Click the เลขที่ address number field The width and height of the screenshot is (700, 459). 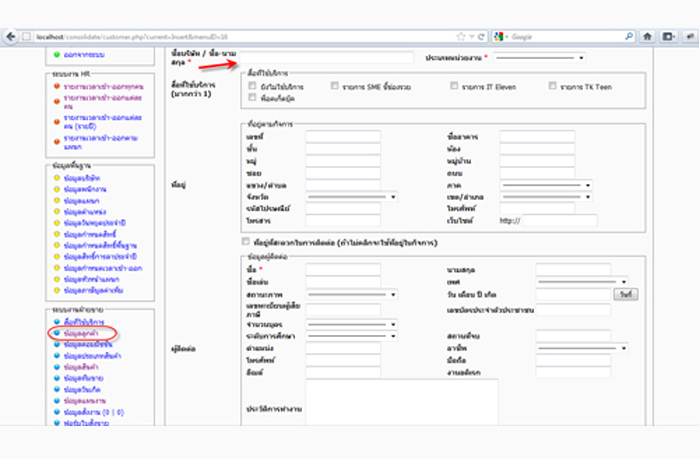click(343, 137)
